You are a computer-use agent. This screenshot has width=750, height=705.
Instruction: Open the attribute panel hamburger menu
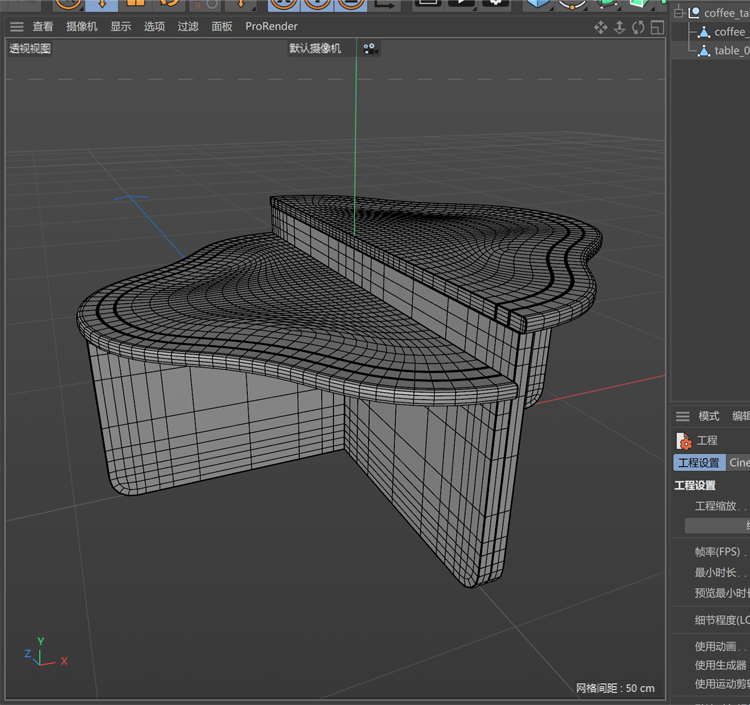[682, 416]
